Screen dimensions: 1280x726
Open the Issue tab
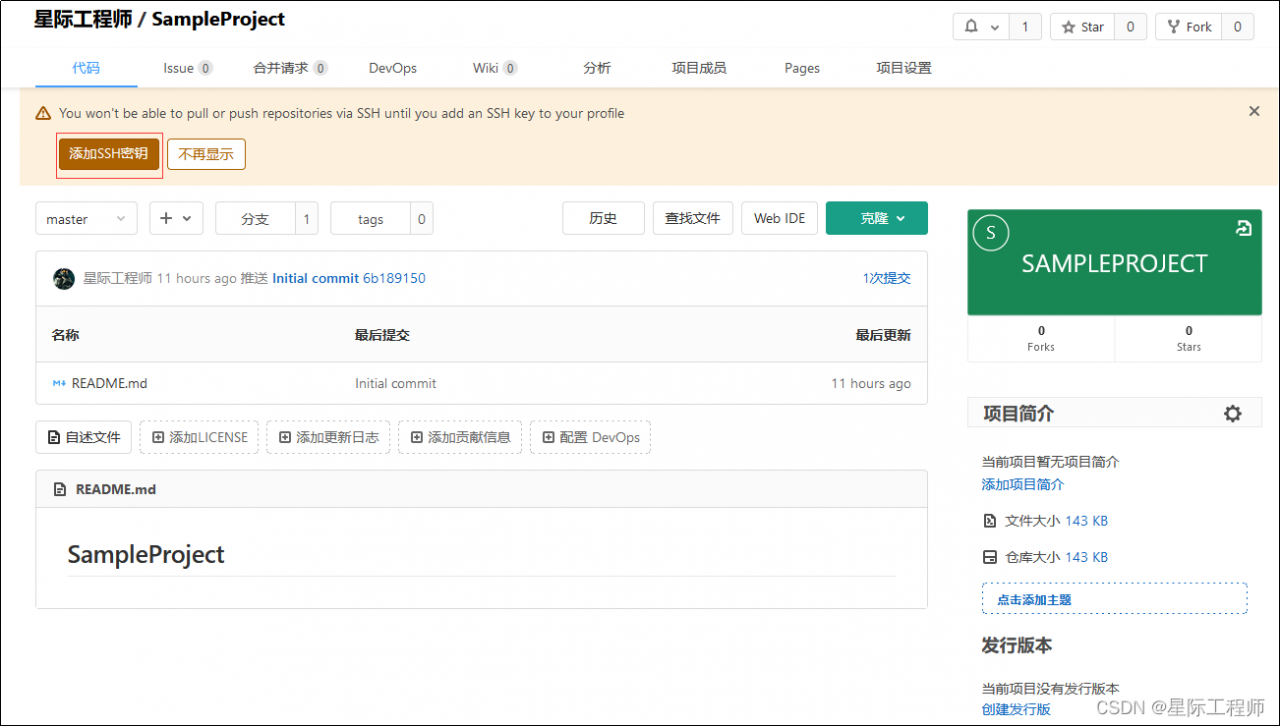(x=188, y=68)
